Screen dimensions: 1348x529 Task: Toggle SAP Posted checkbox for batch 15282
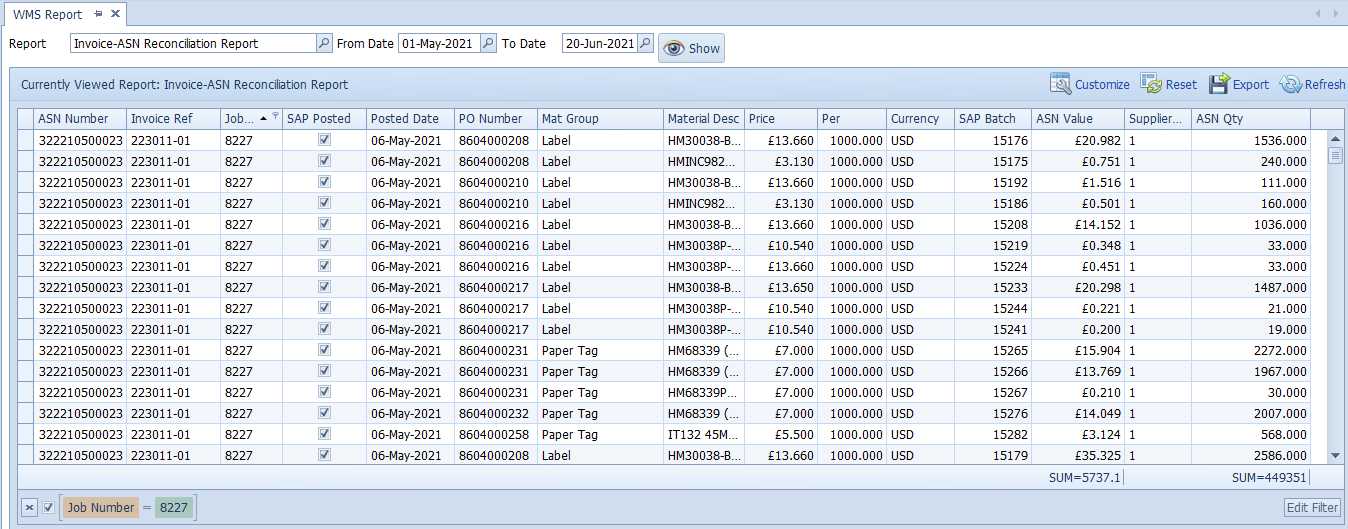coord(324,434)
